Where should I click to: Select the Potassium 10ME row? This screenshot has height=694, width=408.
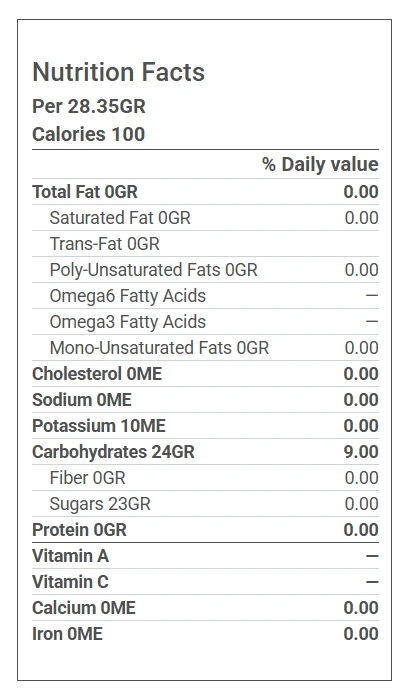(x=205, y=426)
